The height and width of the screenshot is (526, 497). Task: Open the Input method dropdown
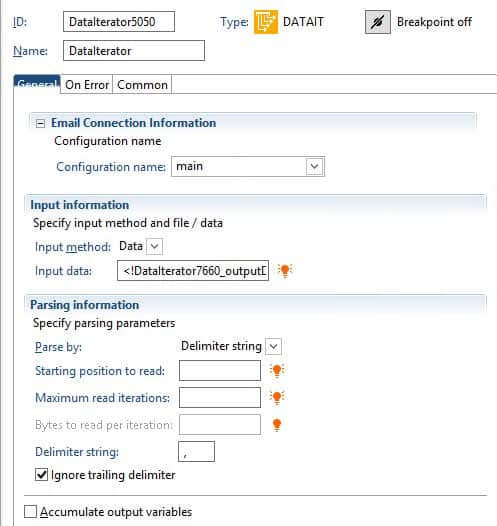155,247
